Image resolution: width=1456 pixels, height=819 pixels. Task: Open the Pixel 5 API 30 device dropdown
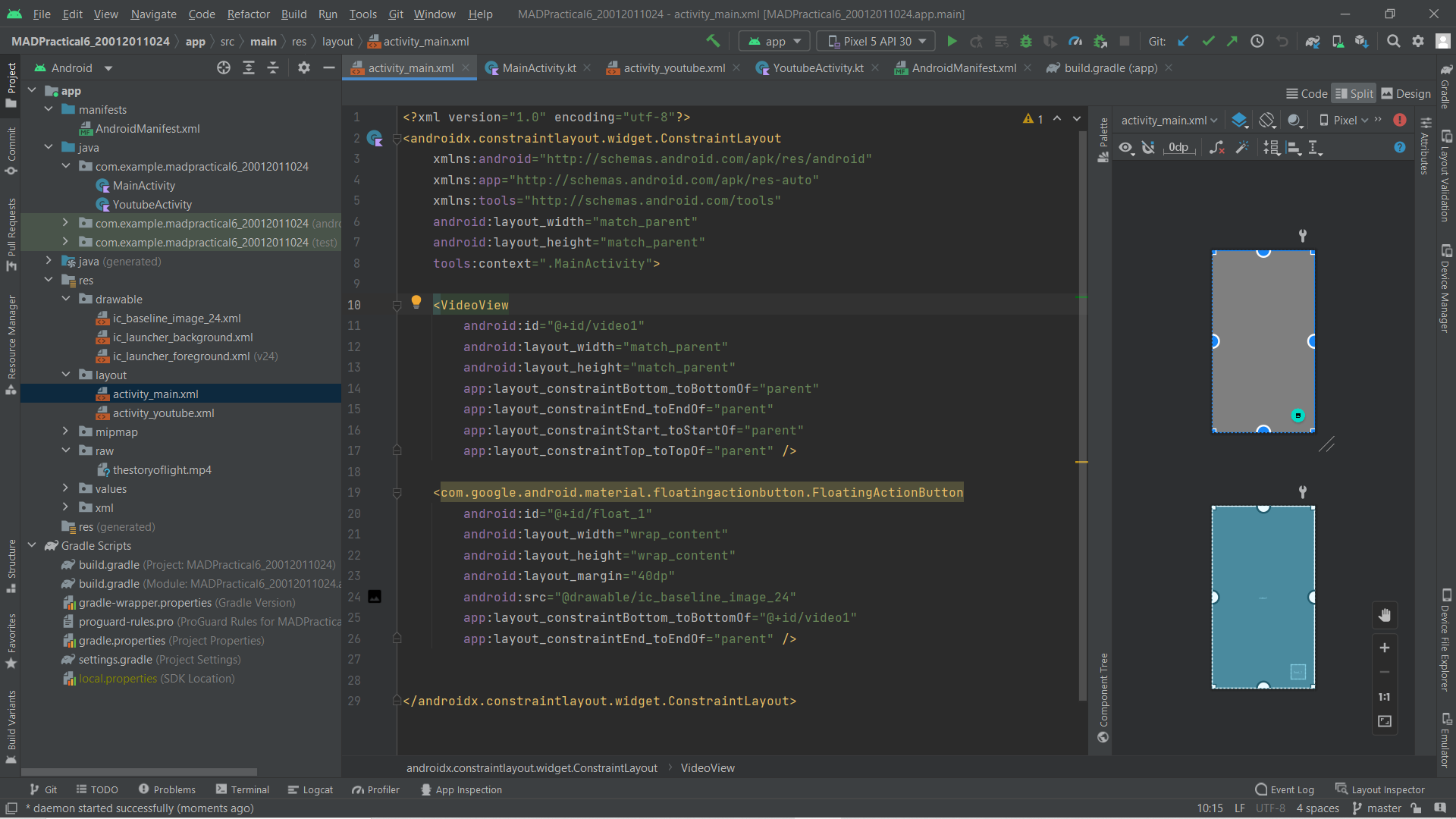pyautogui.click(x=877, y=42)
